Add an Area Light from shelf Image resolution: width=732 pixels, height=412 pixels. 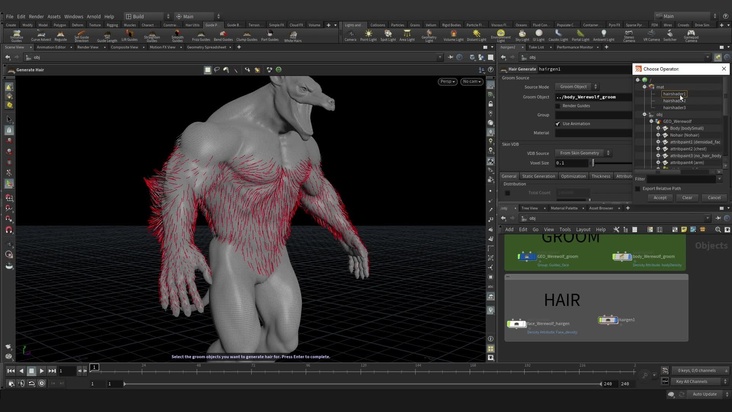click(x=407, y=35)
